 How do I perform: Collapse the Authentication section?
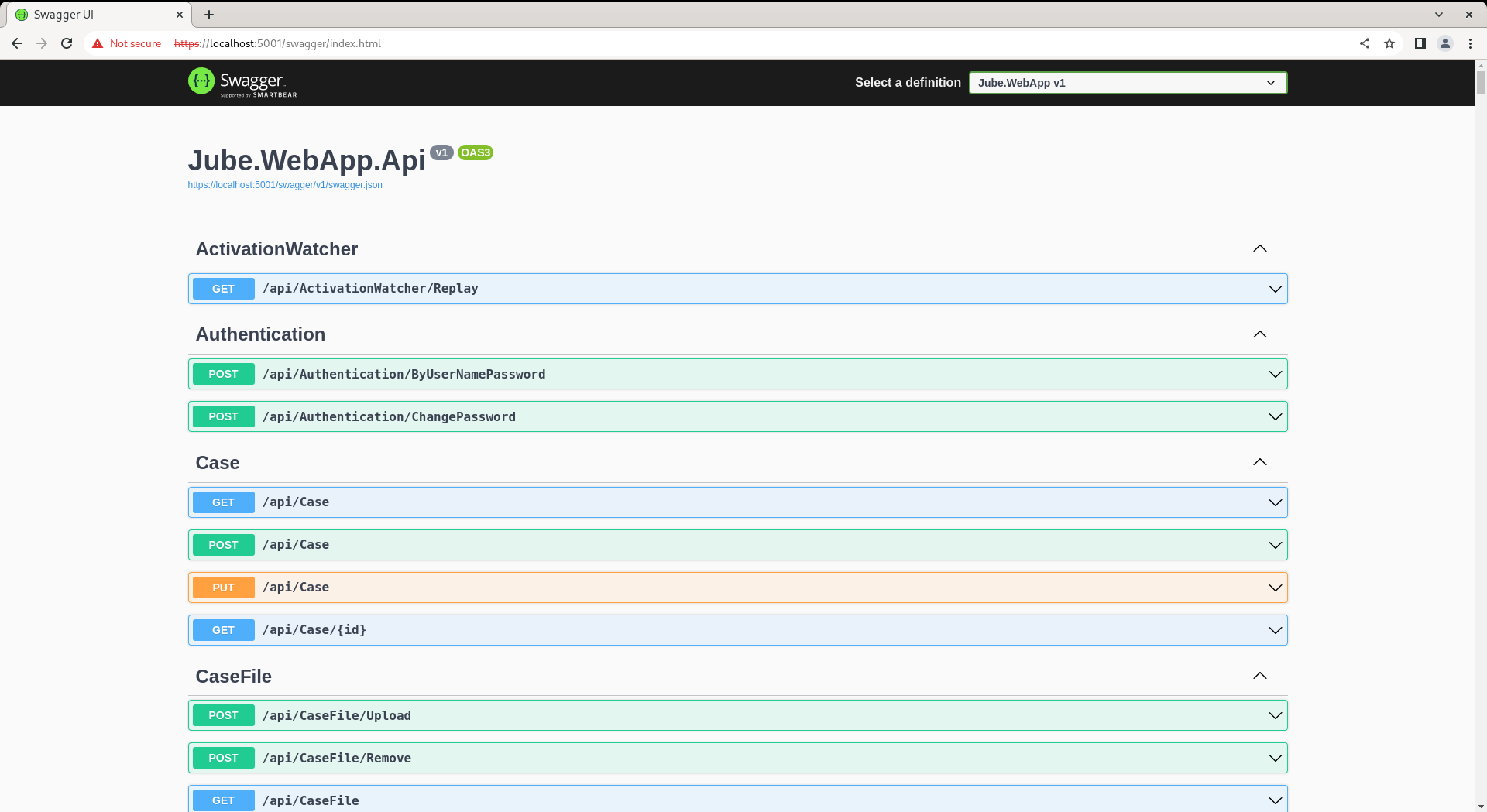pyautogui.click(x=1260, y=334)
